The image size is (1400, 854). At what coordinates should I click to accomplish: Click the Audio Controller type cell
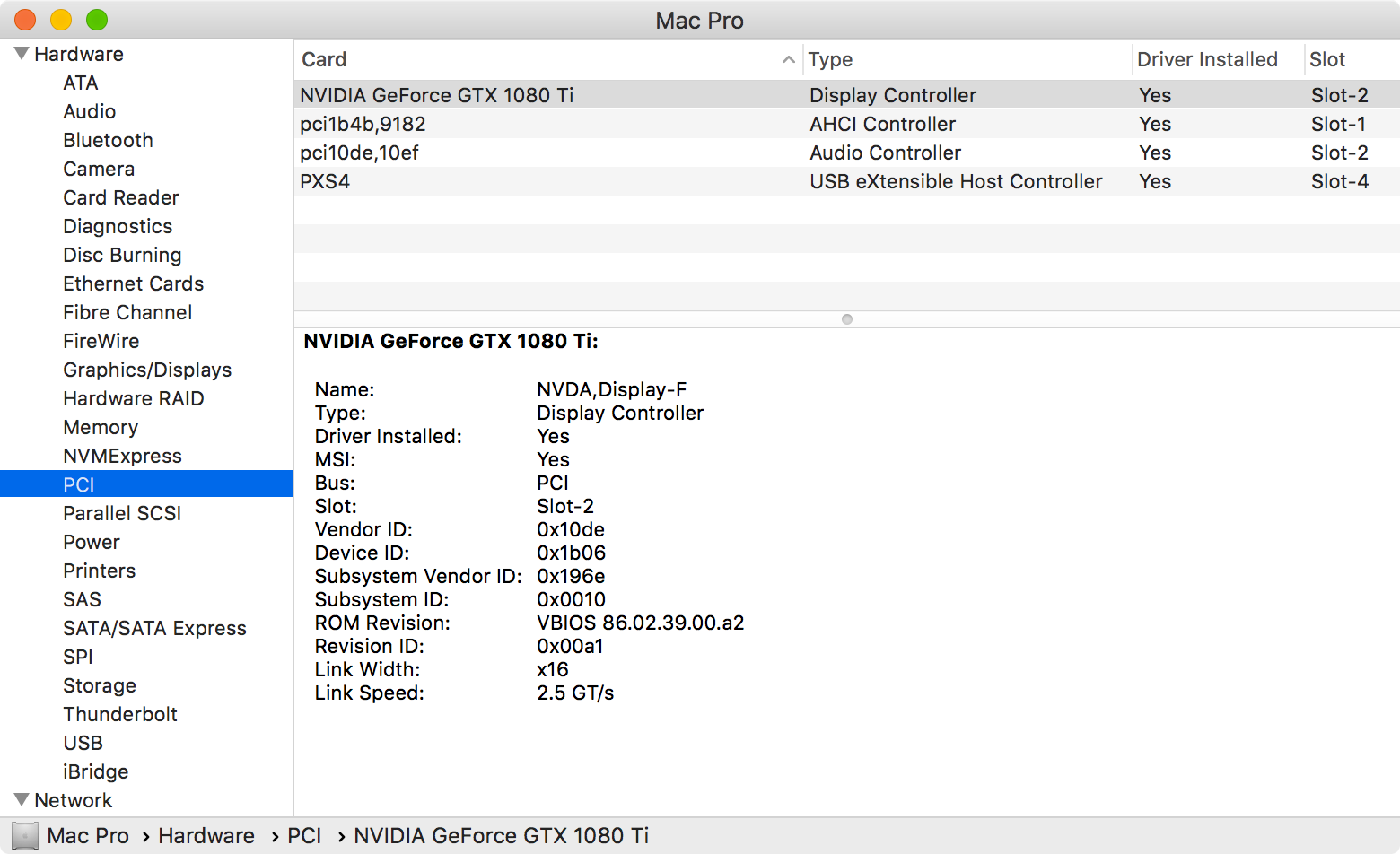pyautogui.click(x=885, y=152)
